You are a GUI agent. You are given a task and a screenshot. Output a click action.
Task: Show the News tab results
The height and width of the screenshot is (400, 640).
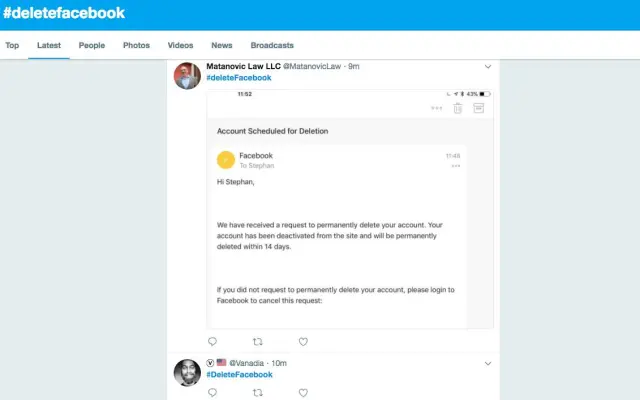pyautogui.click(x=222, y=45)
